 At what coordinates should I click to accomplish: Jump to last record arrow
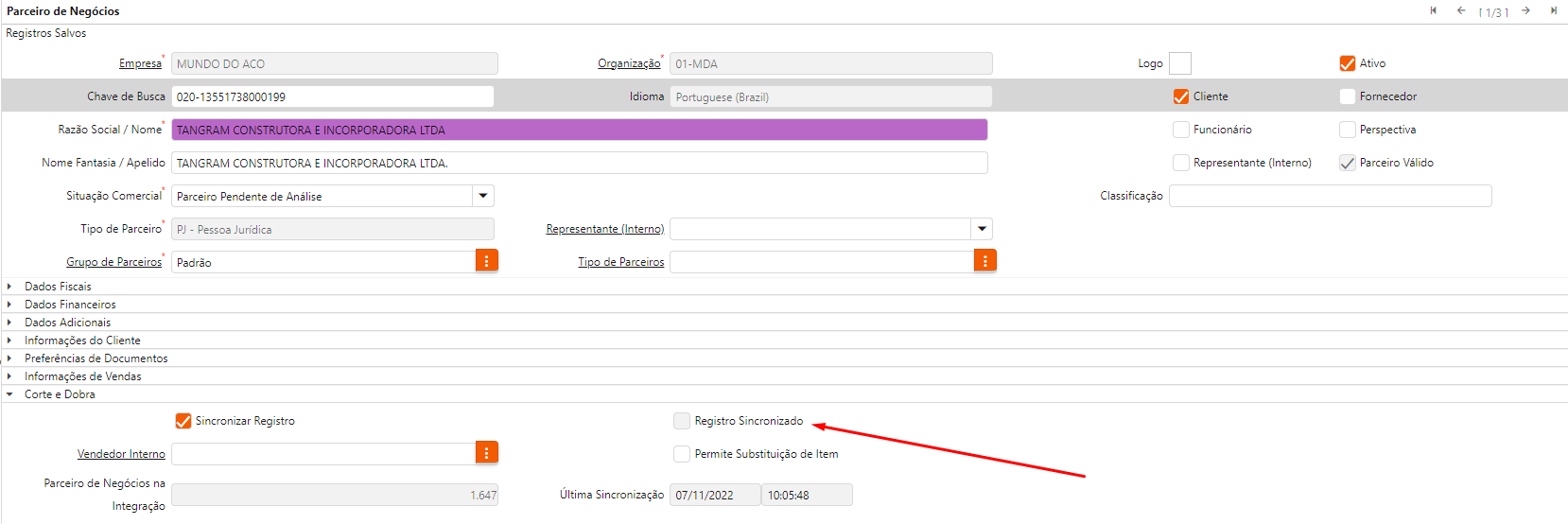(x=1554, y=10)
